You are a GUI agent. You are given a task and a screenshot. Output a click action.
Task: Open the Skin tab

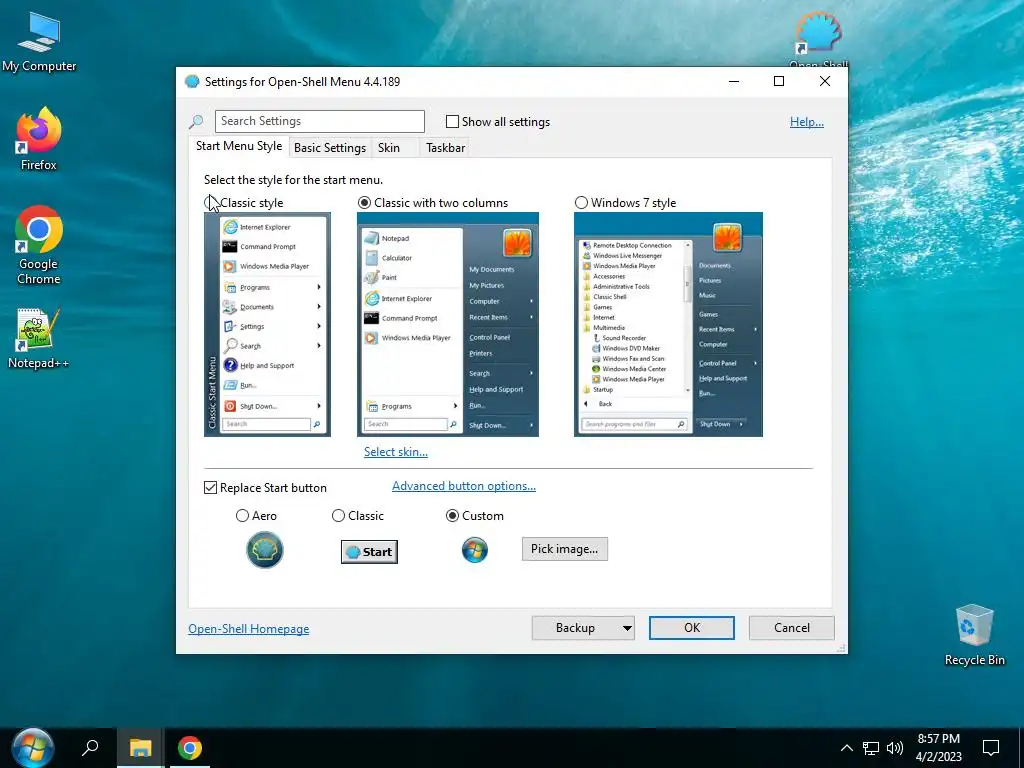389,148
